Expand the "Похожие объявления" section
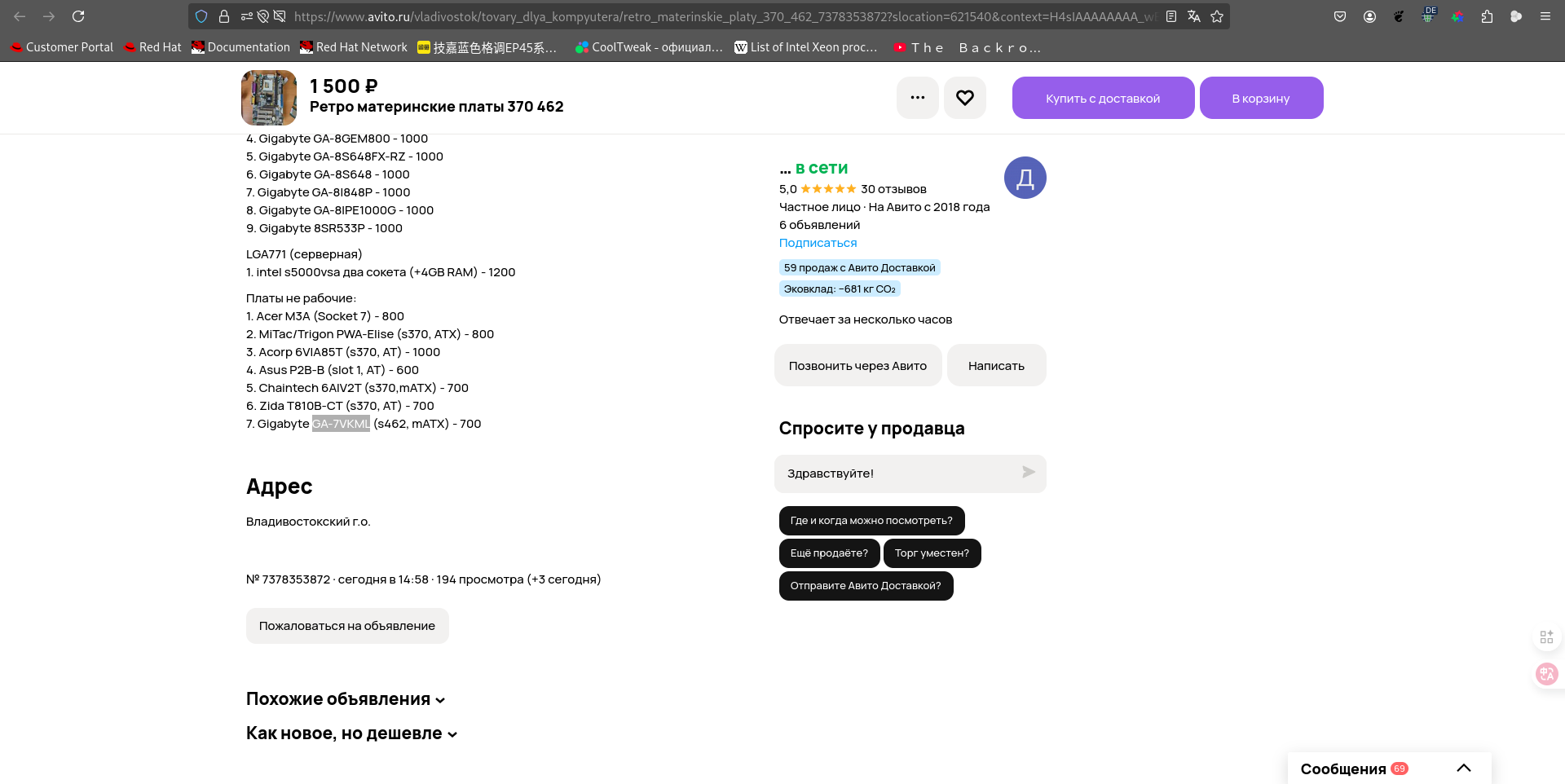The width and height of the screenshot is (1565, 784). tap(346, 699)
